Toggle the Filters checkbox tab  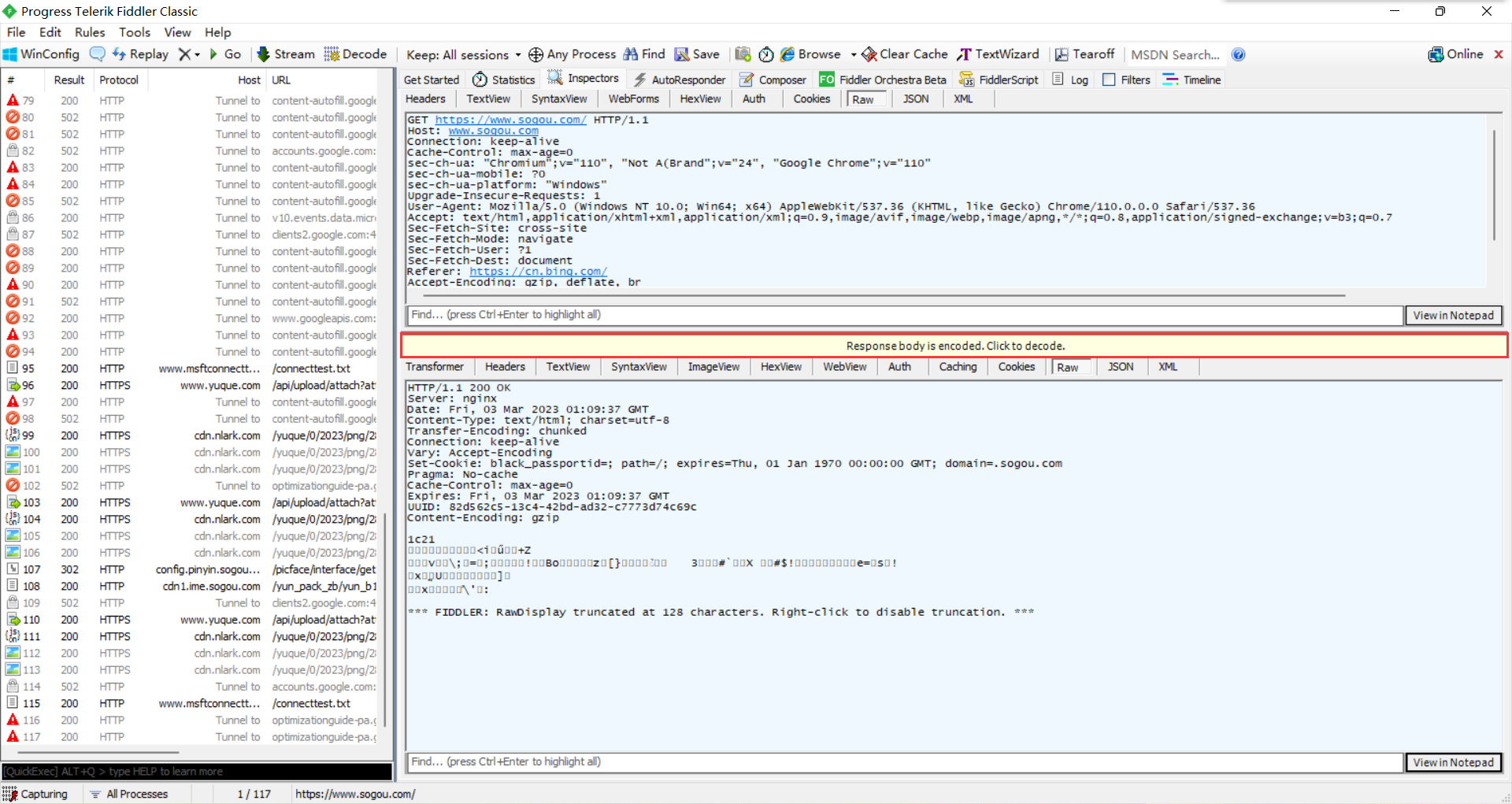coord(1126,80)
